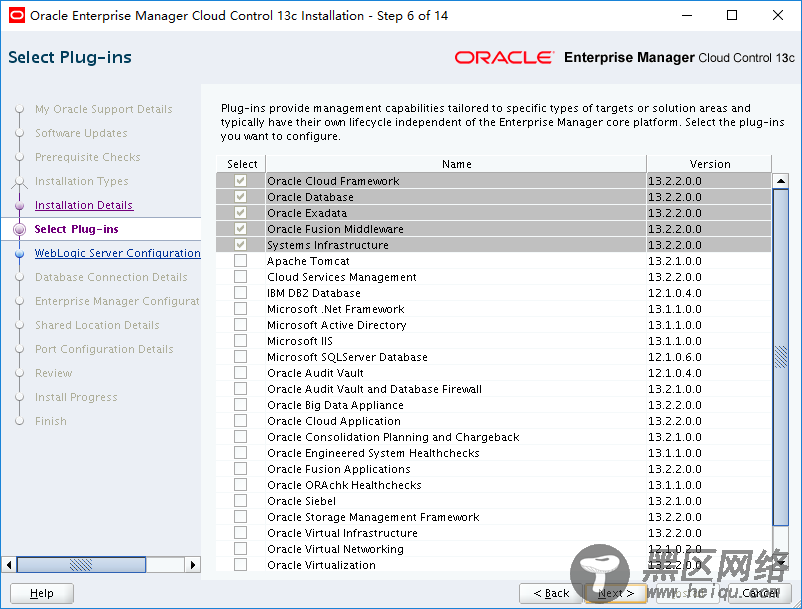
Task: Toggle the Oracle Virtual Networking checkbox
Action: click(x=240, y=549)
